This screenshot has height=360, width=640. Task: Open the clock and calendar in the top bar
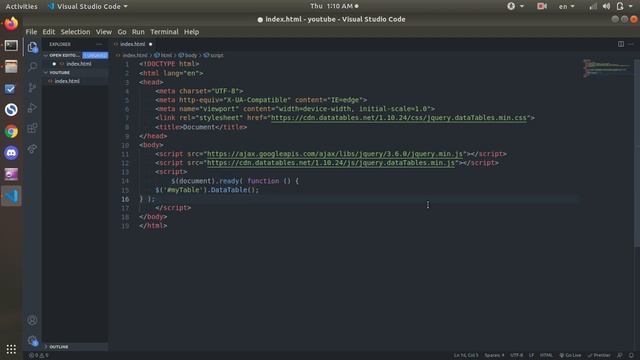click(334, 6)
